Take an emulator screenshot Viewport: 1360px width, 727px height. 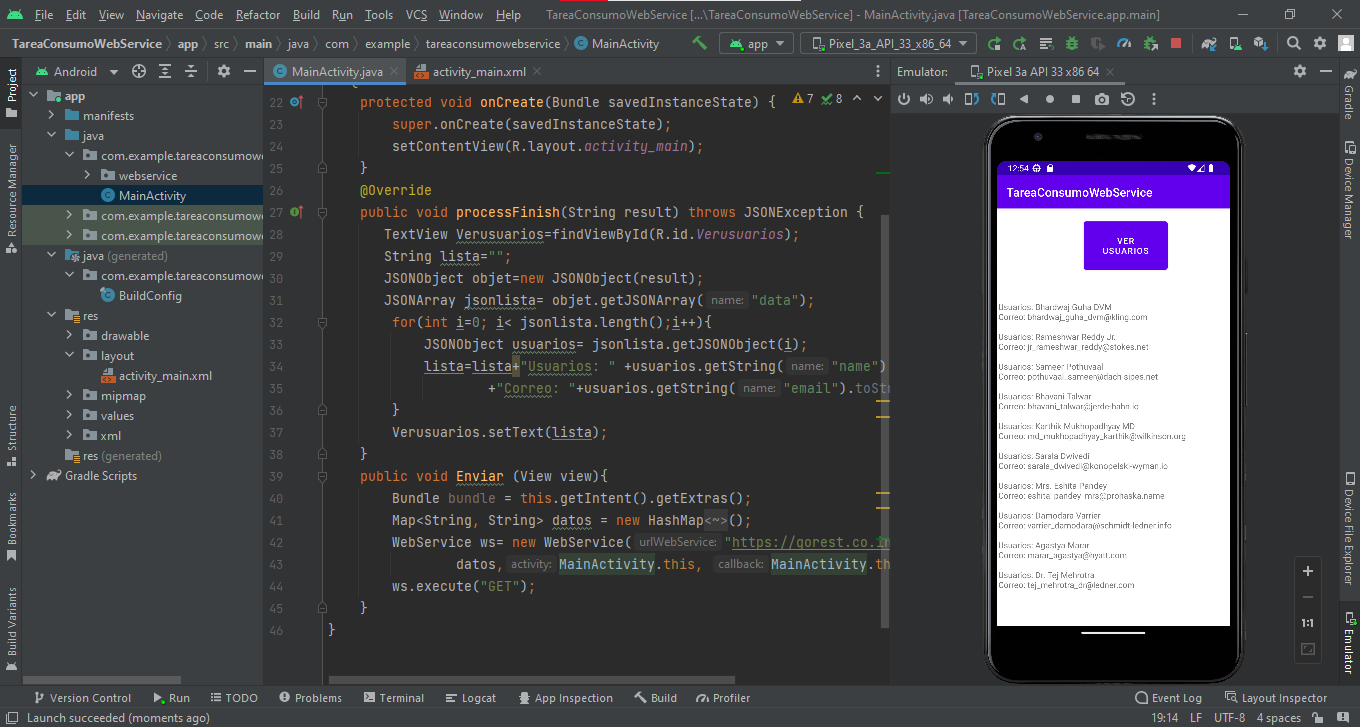[x=1102, y=99]
